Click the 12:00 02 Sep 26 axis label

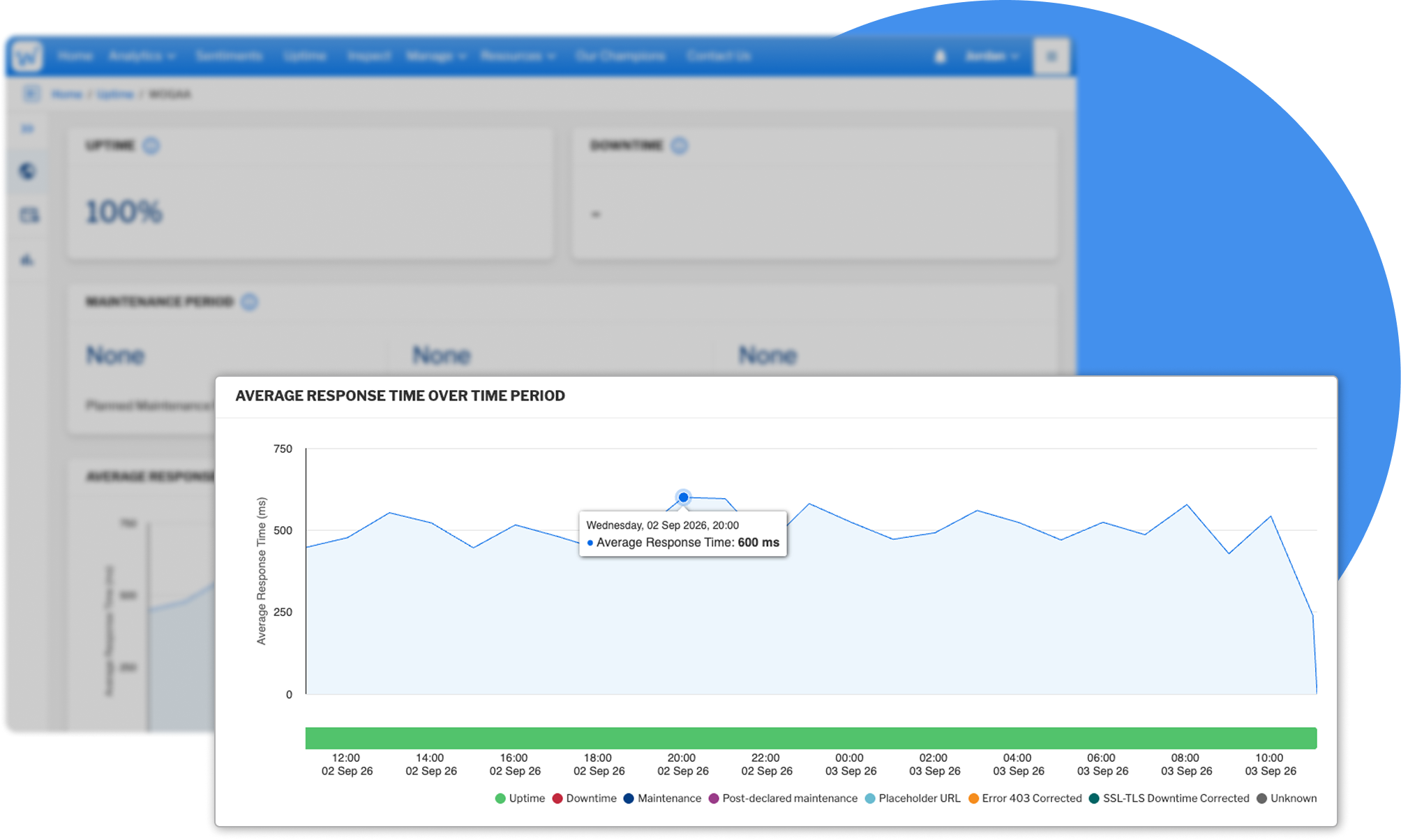tap(347, 765)
